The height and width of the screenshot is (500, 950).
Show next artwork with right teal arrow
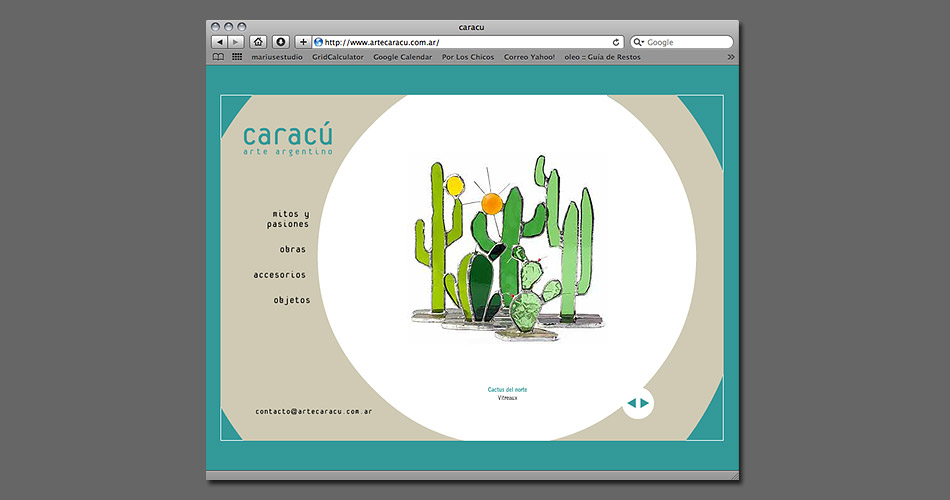tap(645, 403)
